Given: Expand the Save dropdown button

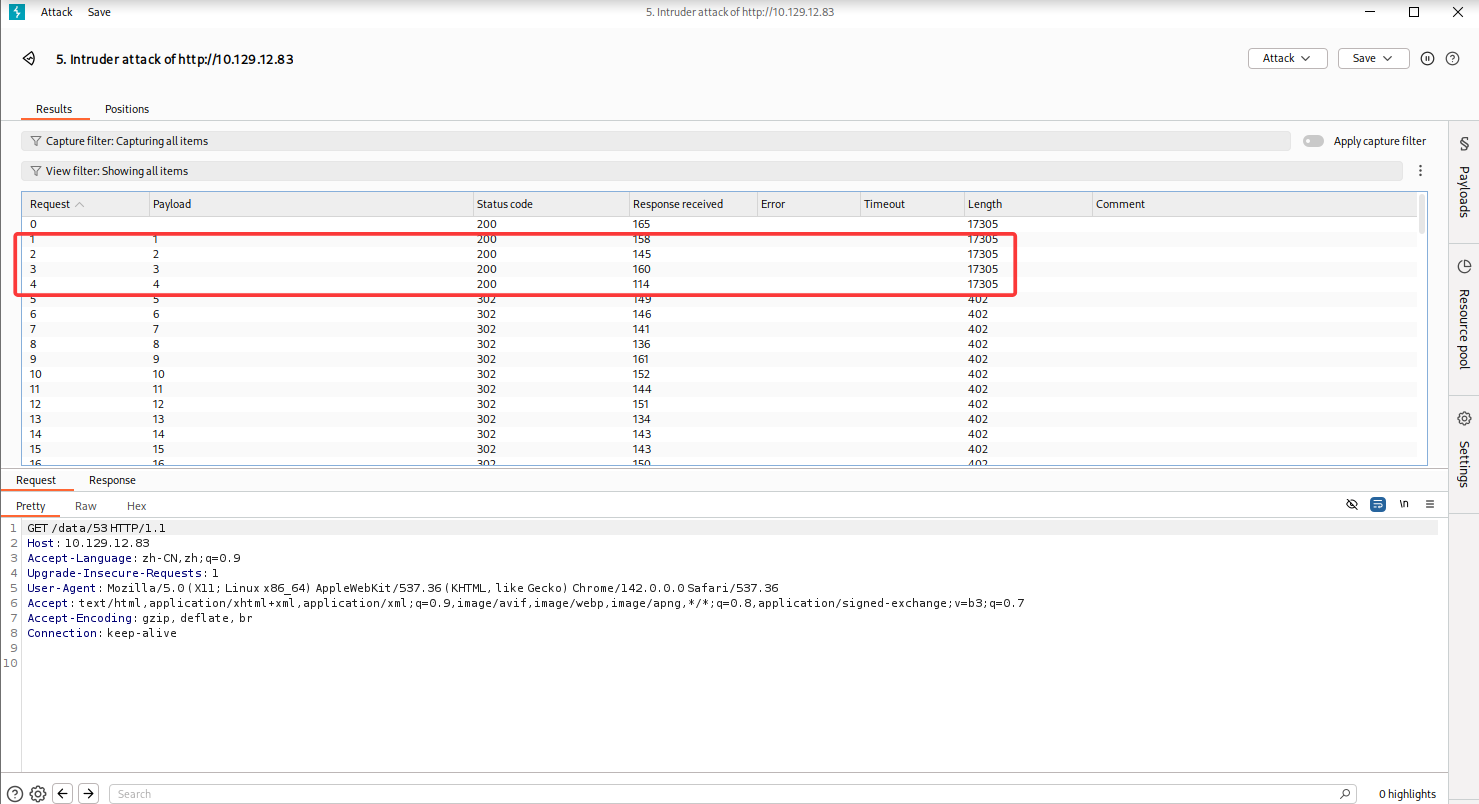Looking at the screenshot, I should (x=1373, y=59).
